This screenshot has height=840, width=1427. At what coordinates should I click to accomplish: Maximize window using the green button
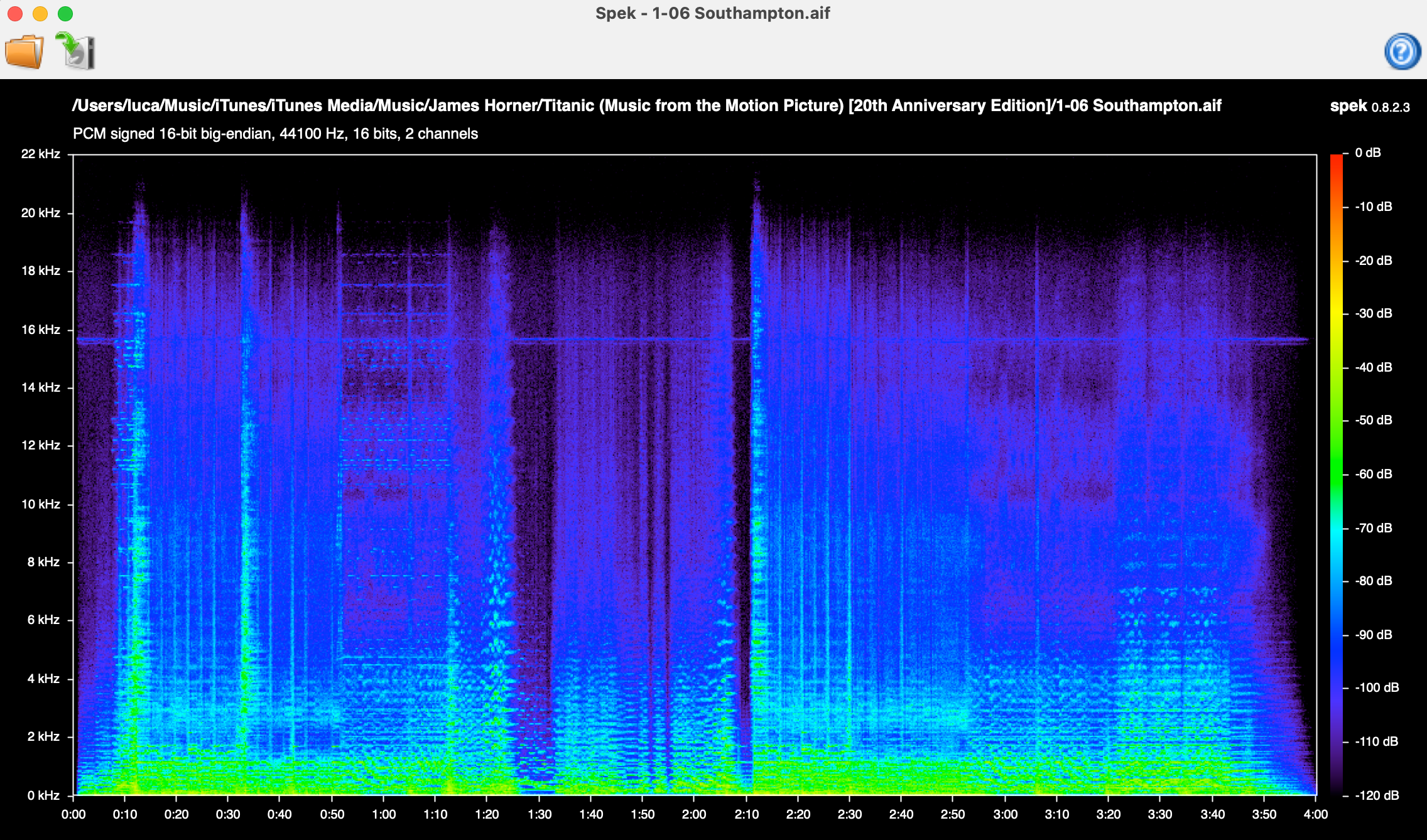coord(65,13)
